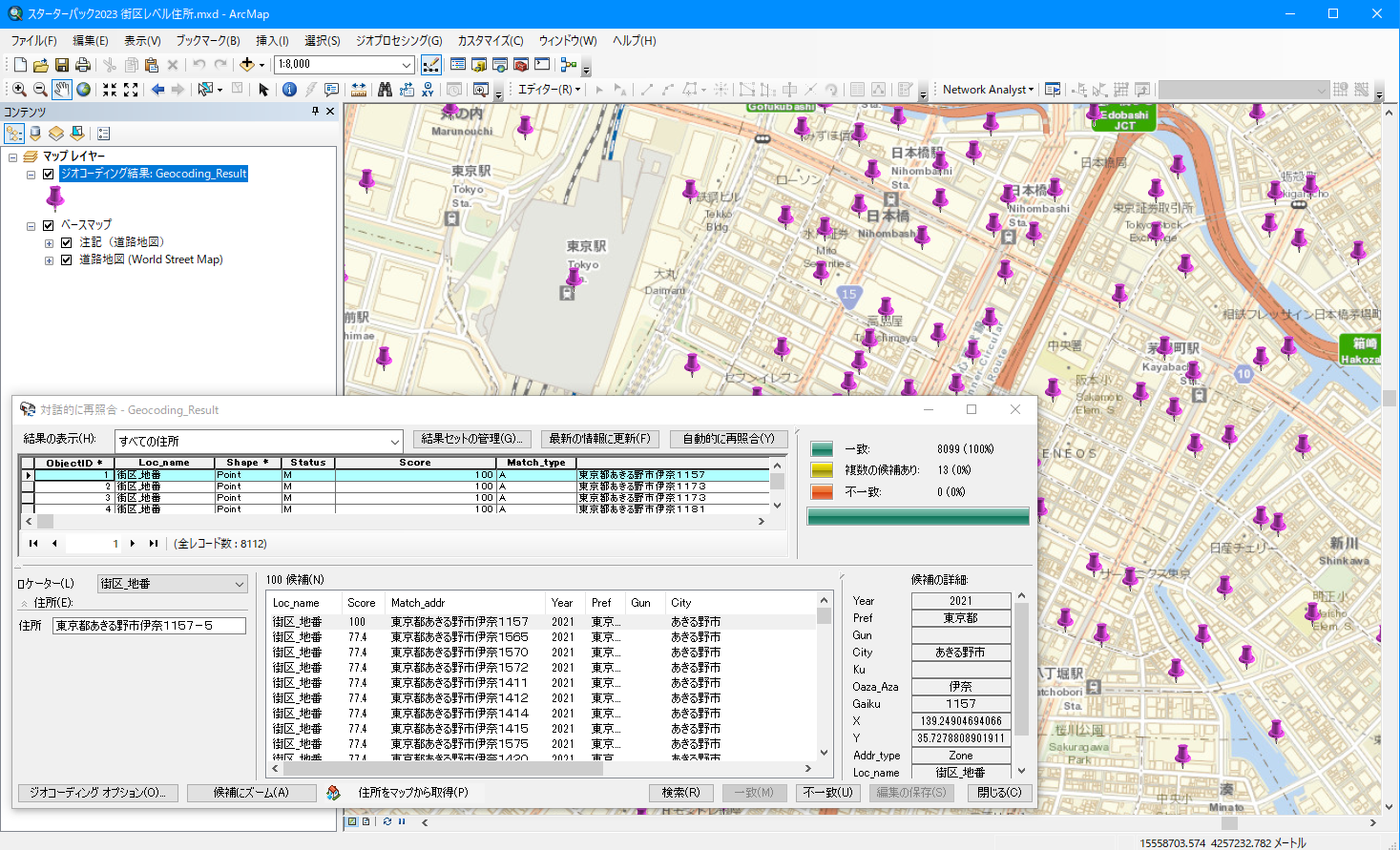Toggle the 道路地図 (World Street Map) checkbox
The width and height of the screenshot is (1400, 850).
point(67,259)
